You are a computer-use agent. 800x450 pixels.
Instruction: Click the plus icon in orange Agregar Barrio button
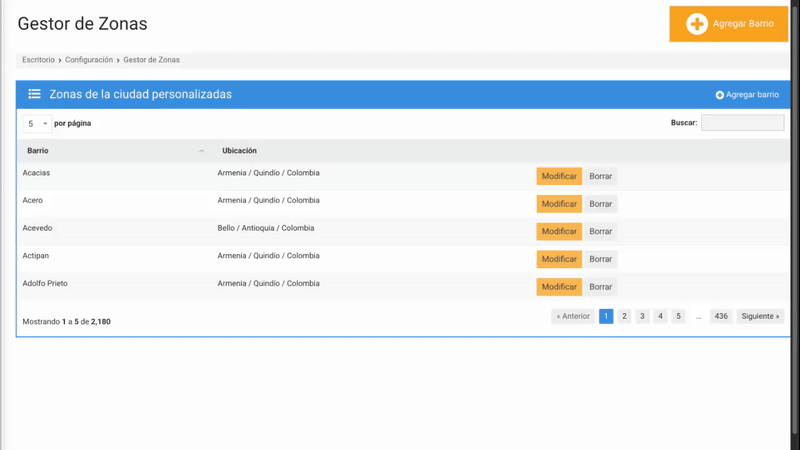(x=696, y=24)
